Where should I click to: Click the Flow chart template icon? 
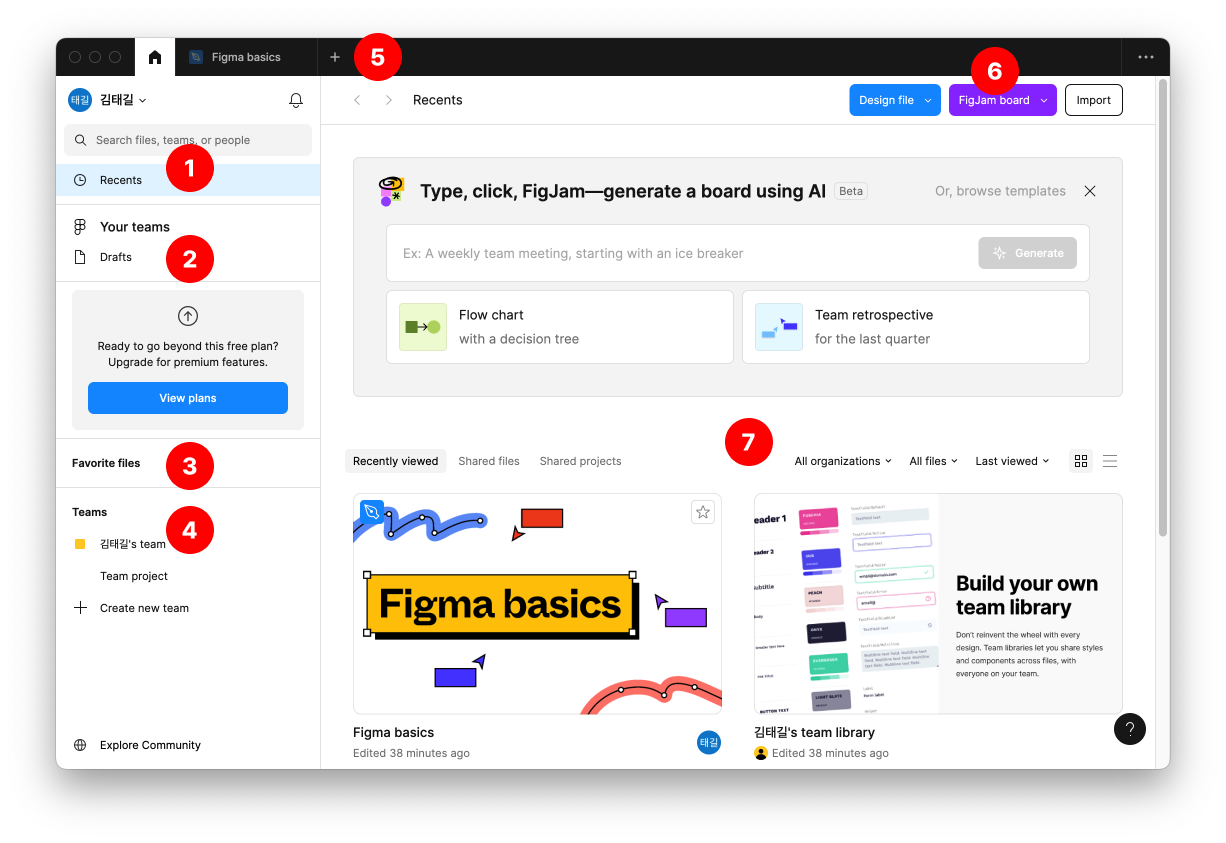(x=423, y=327)
